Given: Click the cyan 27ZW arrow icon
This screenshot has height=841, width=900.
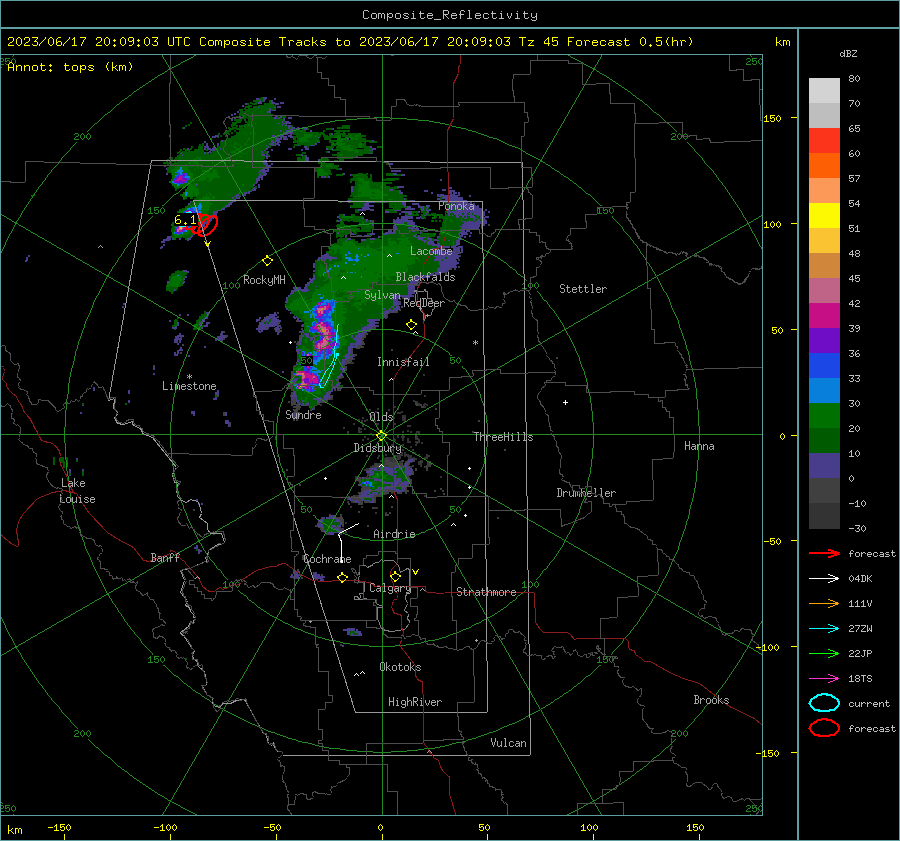Looking at the screenshot, I should click(x=824, y=629).
